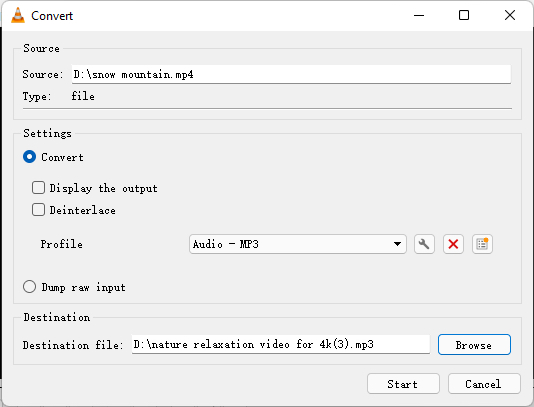This screenshot has width=534, height=407.
Task: Click 'Destination file:' label
Action: pyautogui.click(x=73, y=345)
